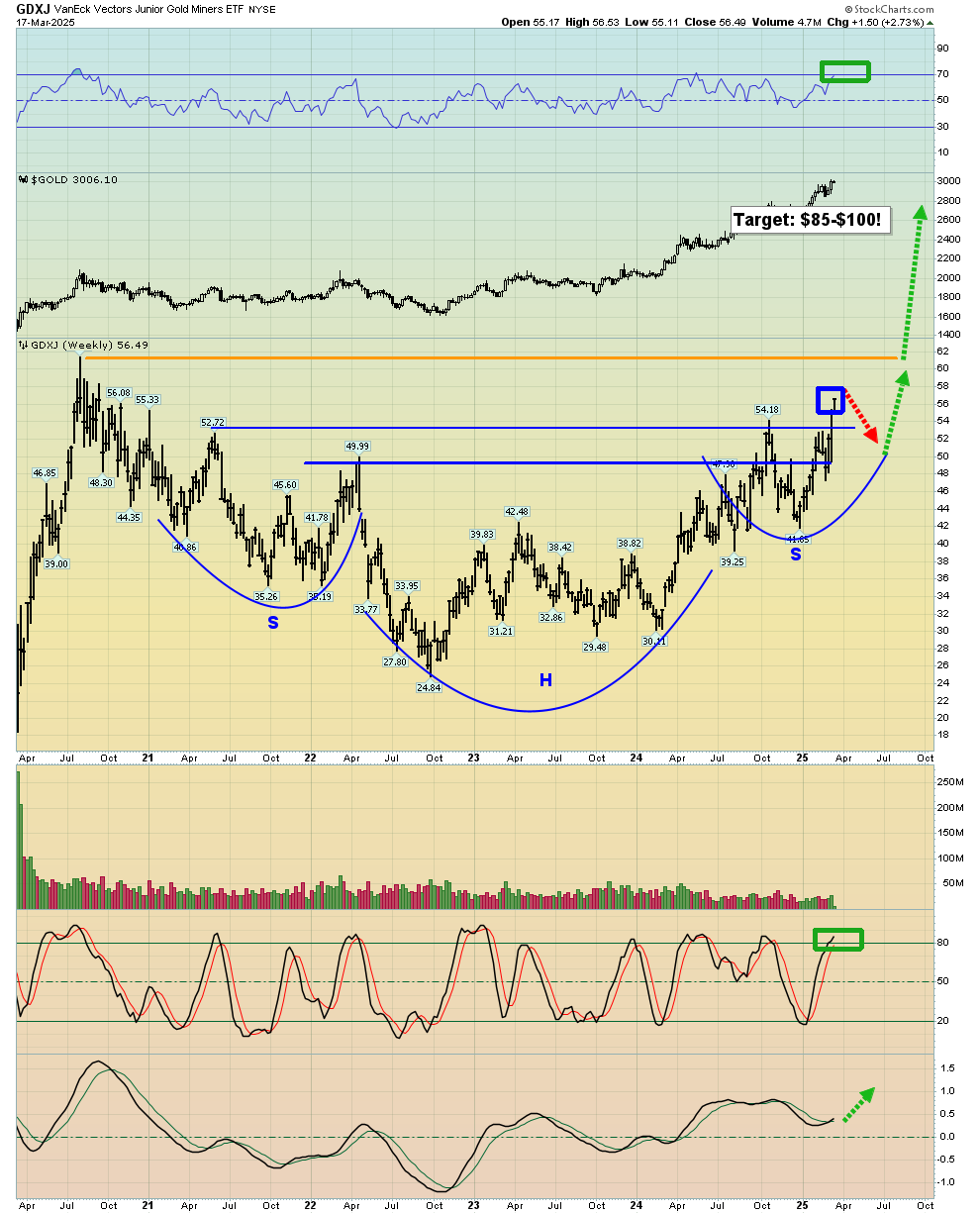This screenshot has height=1214, width=980.
Task: Click the 250M volume axis tick
Action: 951,782
